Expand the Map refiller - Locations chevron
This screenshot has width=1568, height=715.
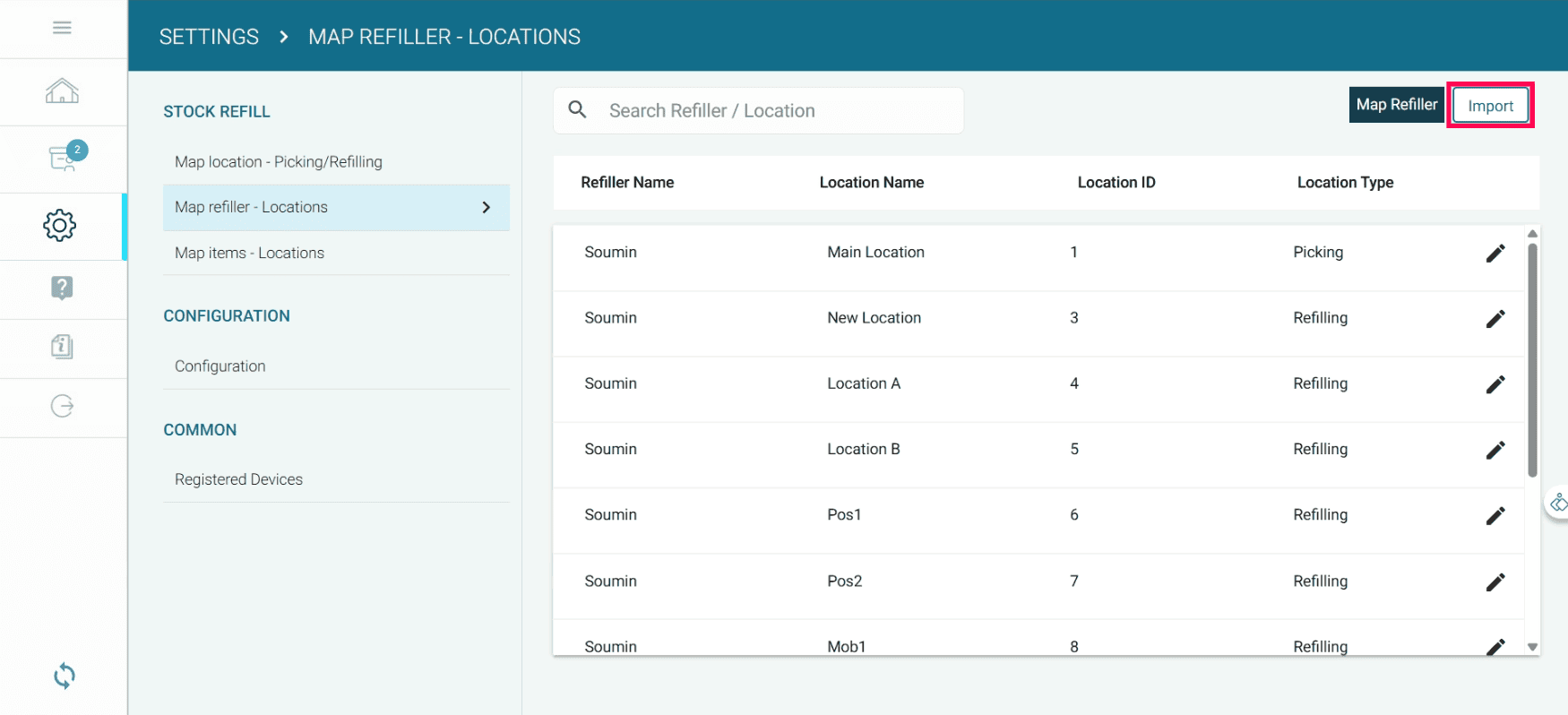[x=486, y=207]
